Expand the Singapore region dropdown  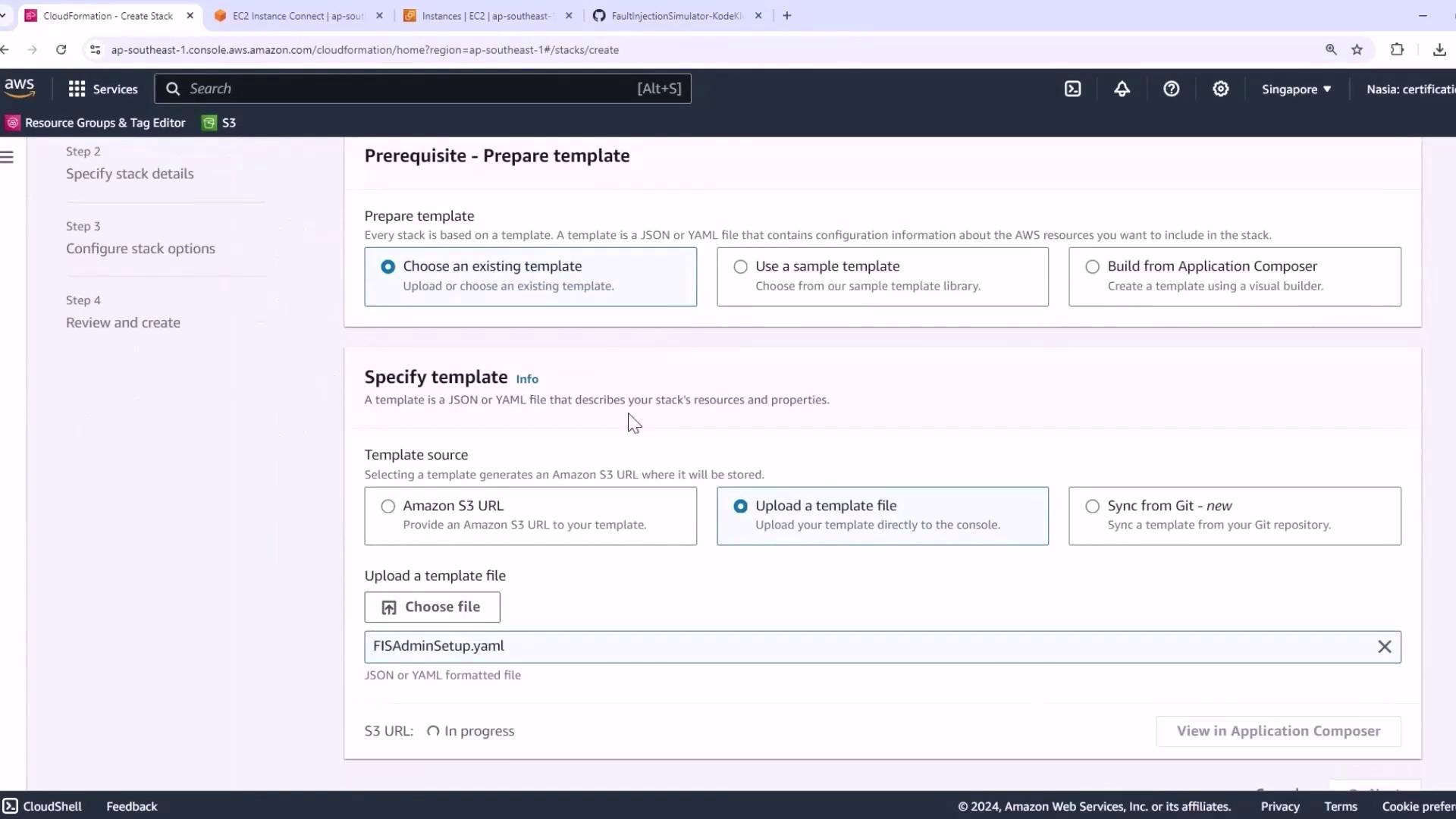(1296, 89)
